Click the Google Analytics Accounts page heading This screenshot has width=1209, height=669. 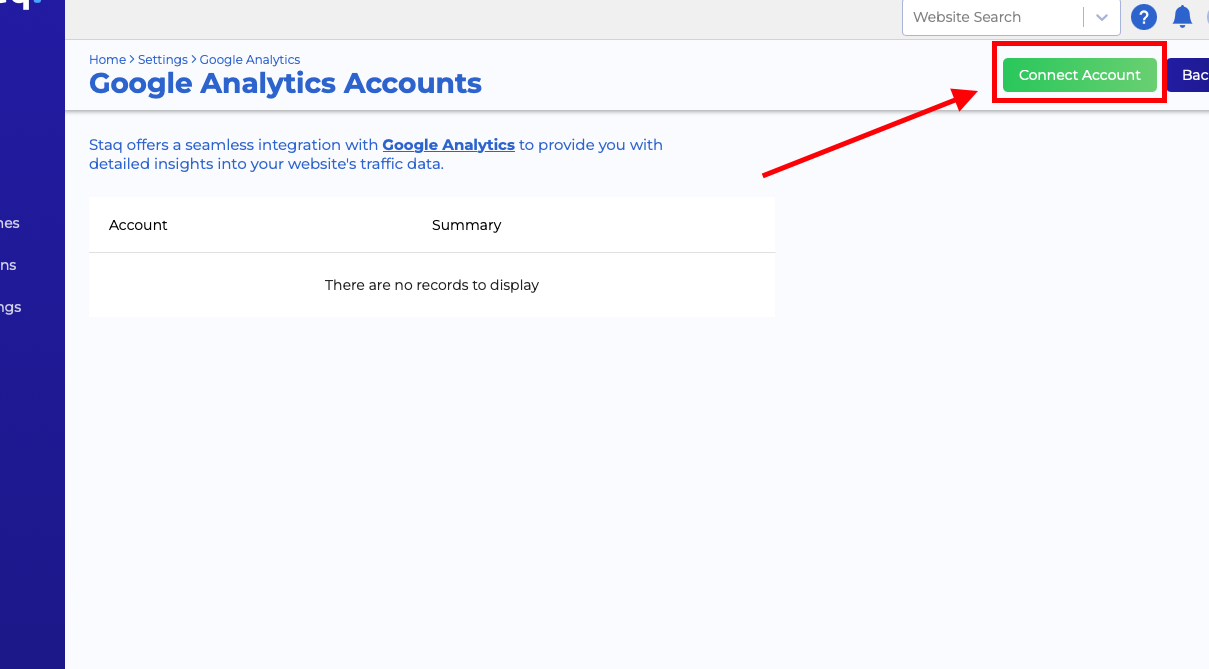coord(285,83)
